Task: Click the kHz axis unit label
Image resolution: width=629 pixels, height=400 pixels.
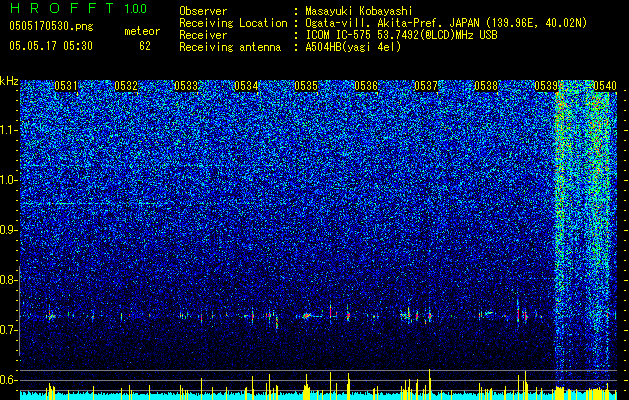Action: tap(9, 81)
